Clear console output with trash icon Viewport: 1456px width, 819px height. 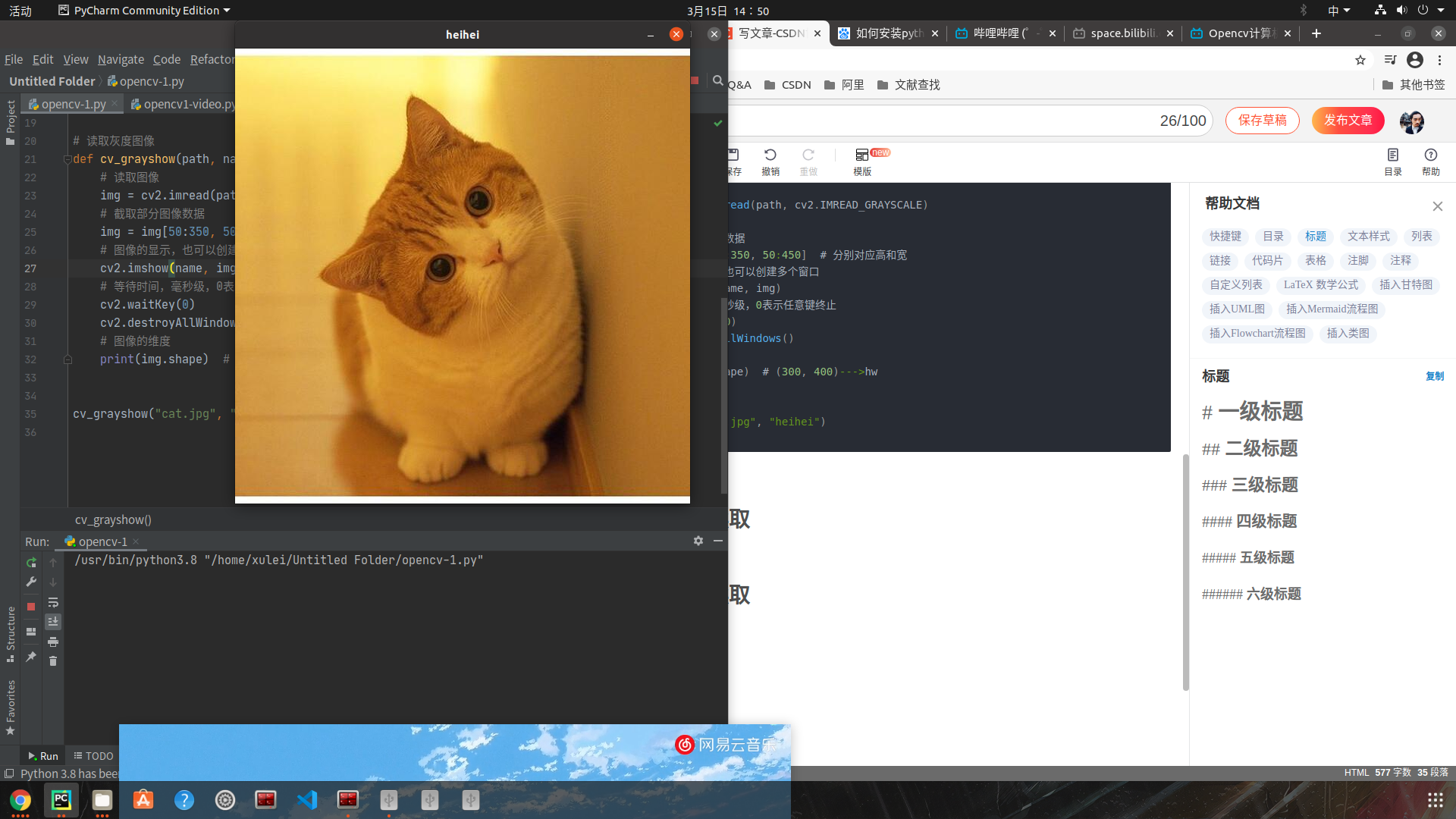pyautogui.click(x=53, y=661)
